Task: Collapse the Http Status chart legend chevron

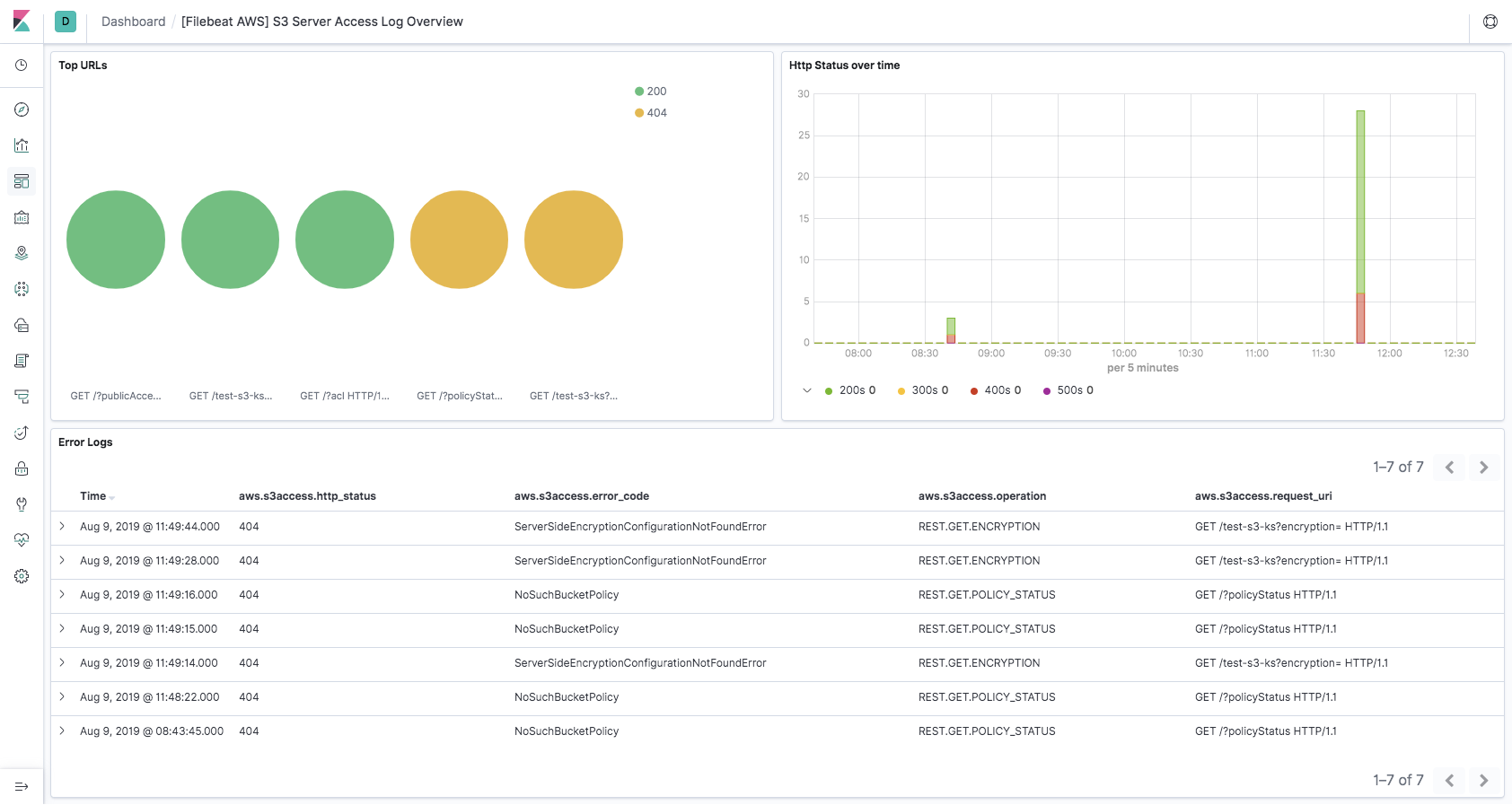Action: [x=806, y=390]
